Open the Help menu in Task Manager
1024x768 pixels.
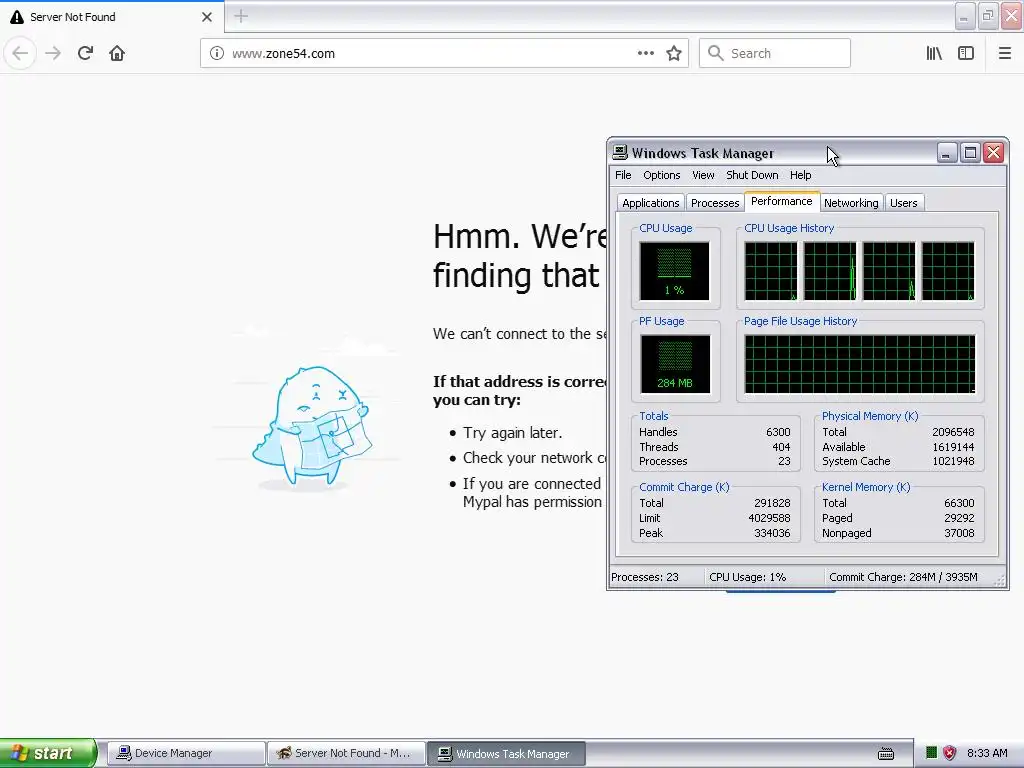(x=800, y=175)
